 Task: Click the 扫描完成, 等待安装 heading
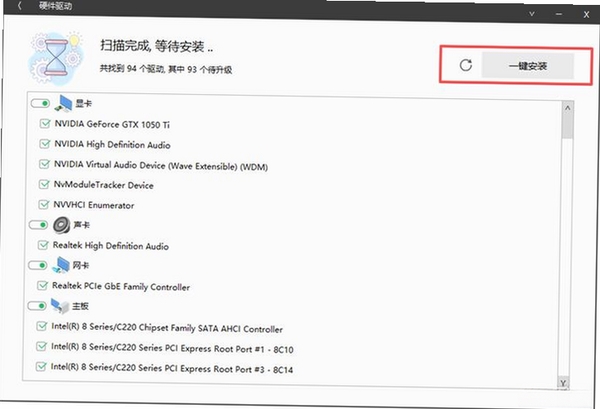coord(157,46)
